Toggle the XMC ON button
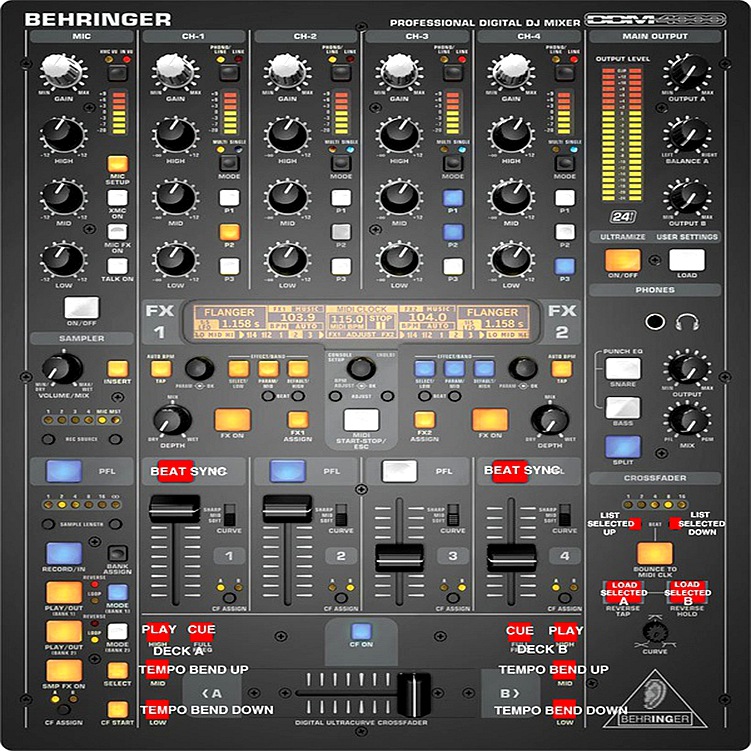751x751 pixels. [117, 197]
